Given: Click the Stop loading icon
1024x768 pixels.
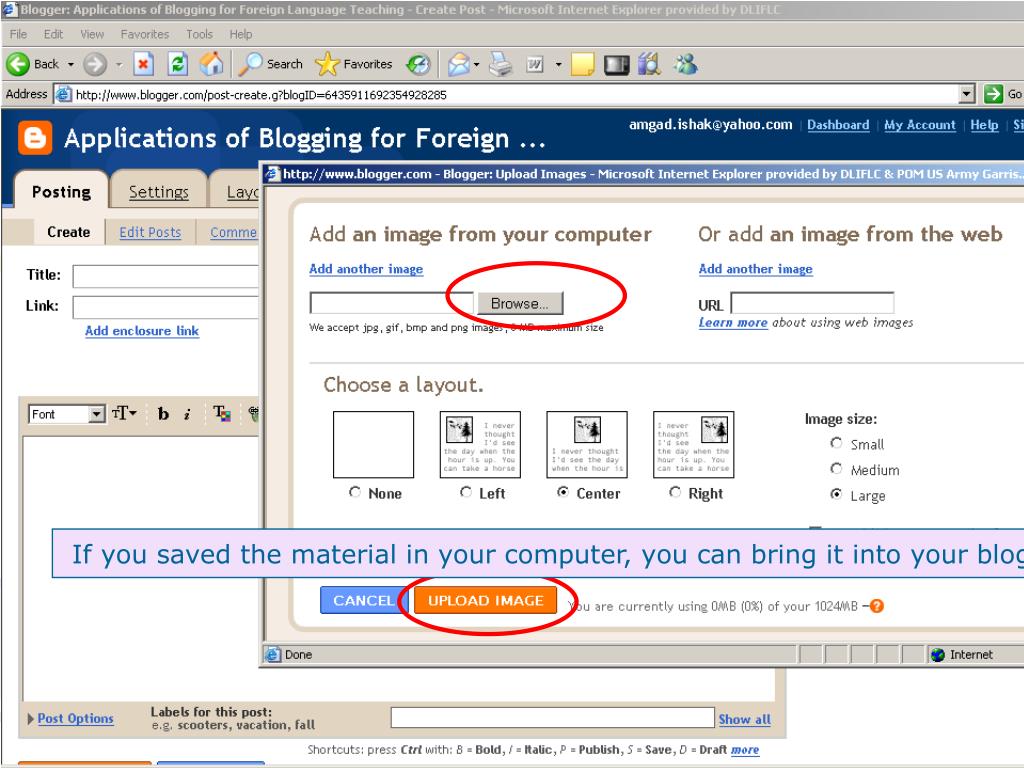Looking at the screenshot, I should (x=143, y=64).
